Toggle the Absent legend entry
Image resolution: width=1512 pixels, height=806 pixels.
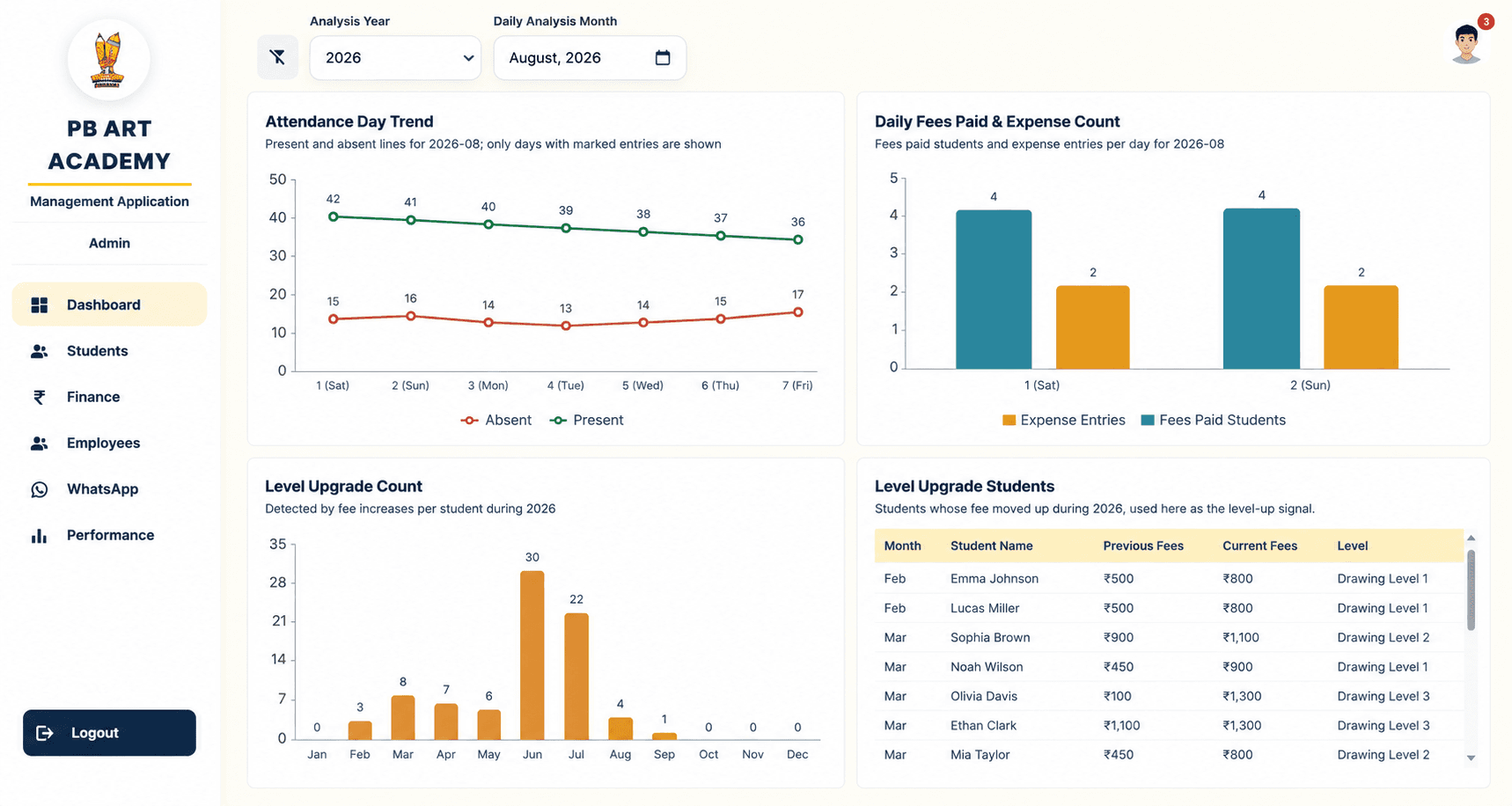coord(496,421)
